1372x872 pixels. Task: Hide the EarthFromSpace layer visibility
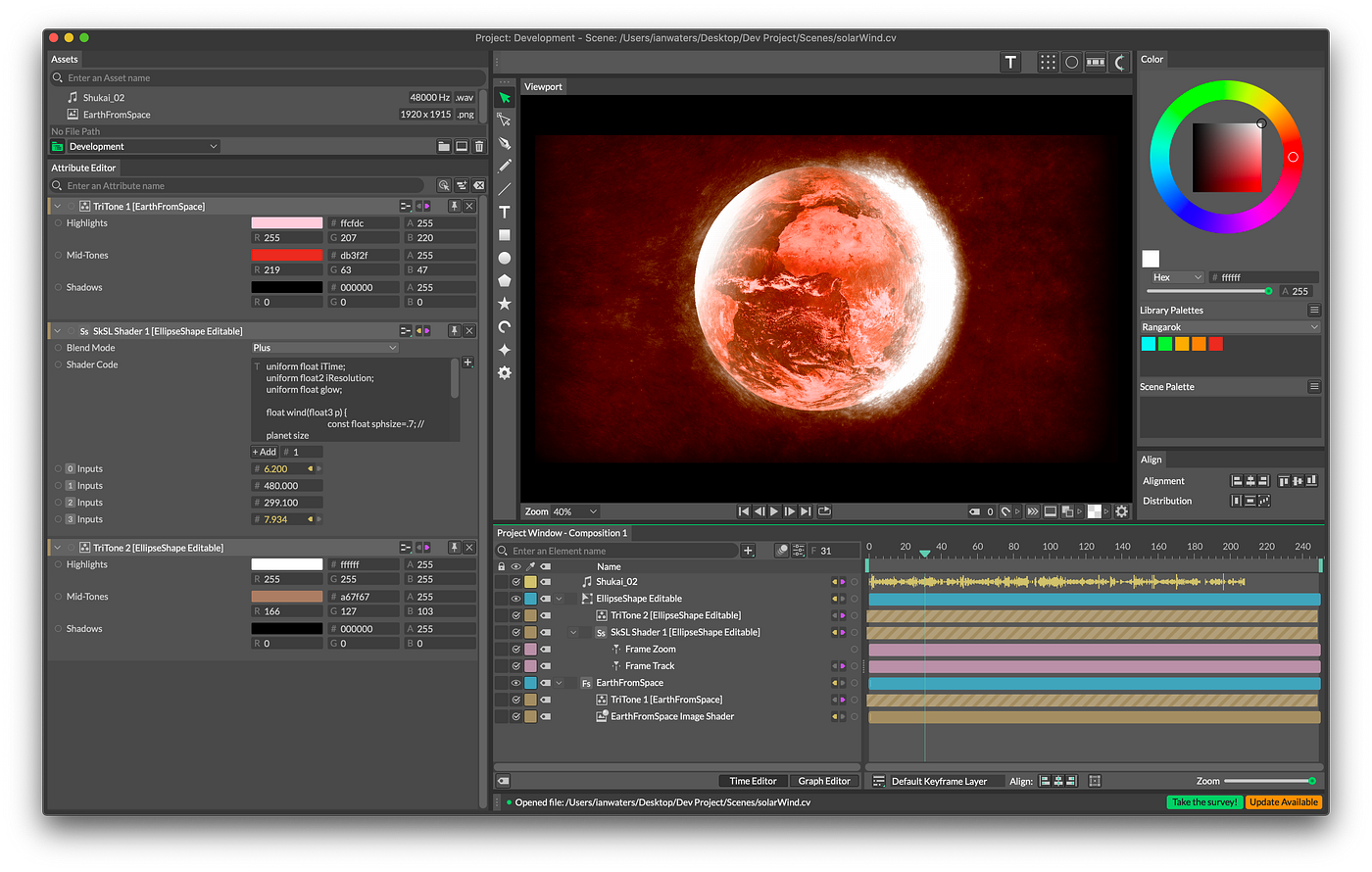pyautogui.click(x=516, y=682)
